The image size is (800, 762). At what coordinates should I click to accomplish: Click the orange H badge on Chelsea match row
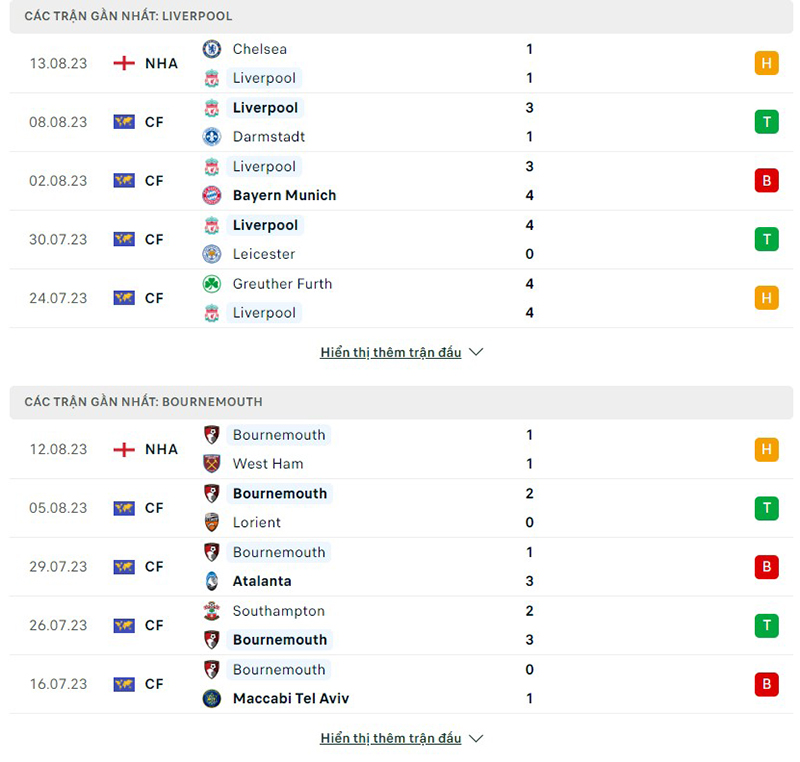tap(766, 63)
